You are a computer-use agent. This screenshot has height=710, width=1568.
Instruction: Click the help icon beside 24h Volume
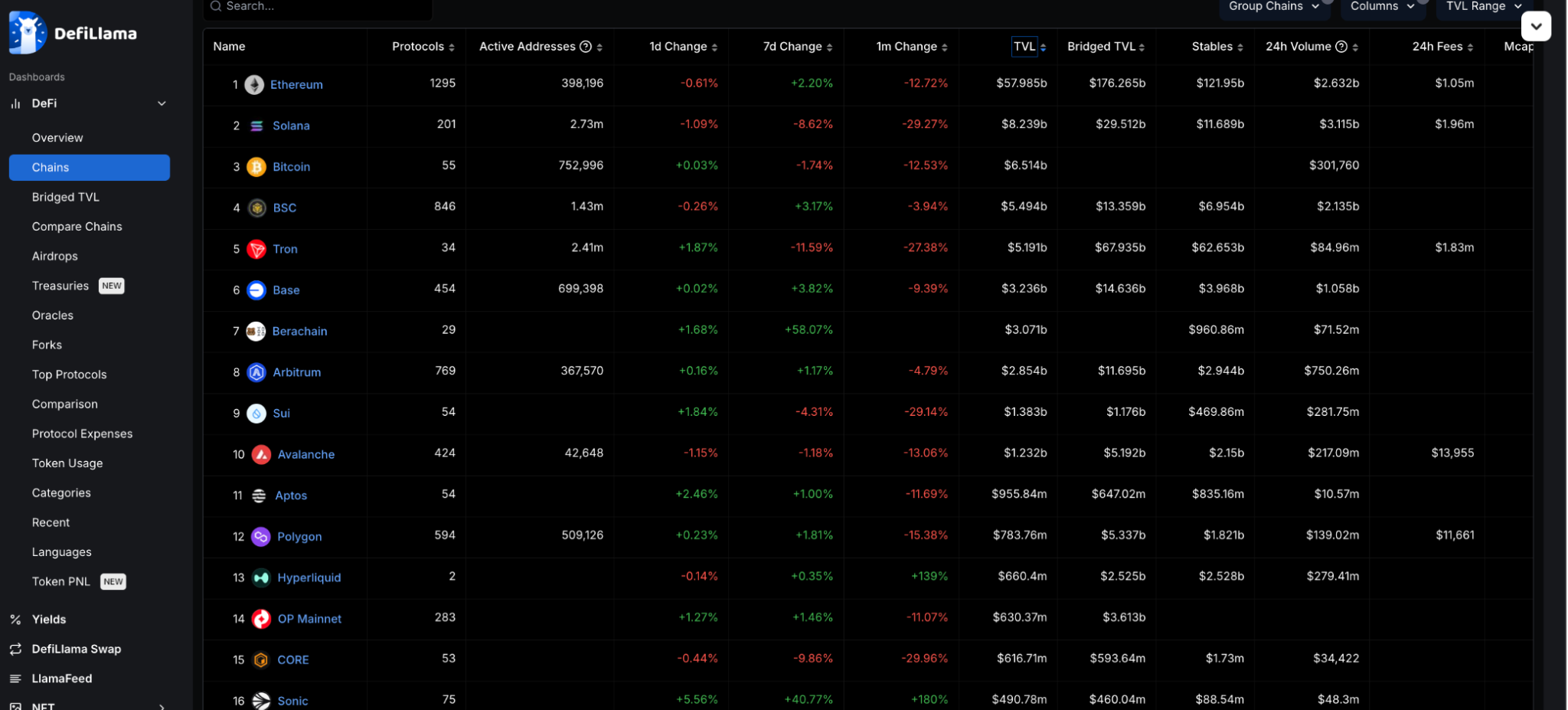[1341, 47]
